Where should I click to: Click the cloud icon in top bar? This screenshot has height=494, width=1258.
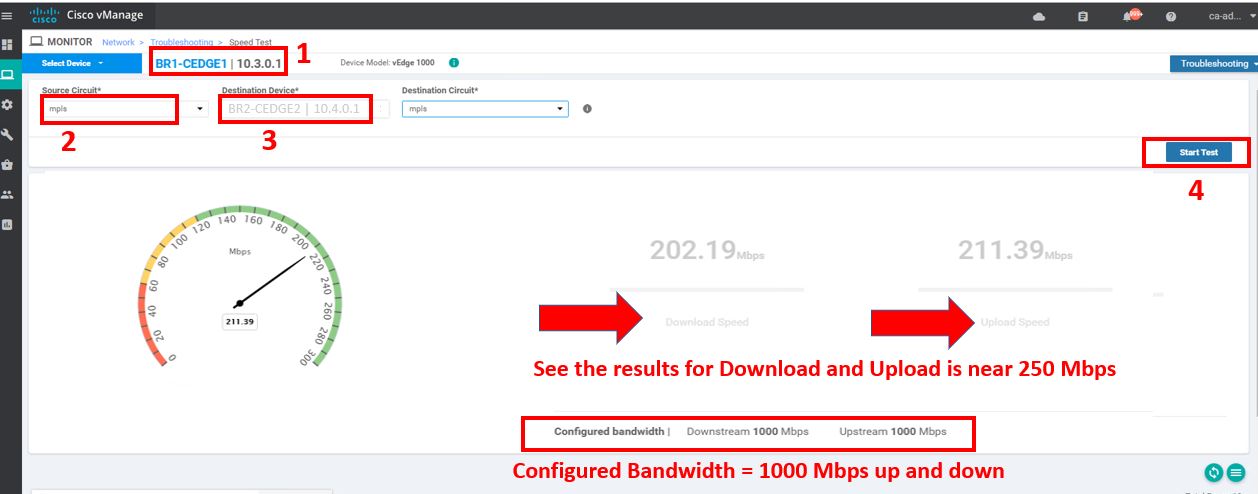pyautogui.click(x=1039, y=16)
